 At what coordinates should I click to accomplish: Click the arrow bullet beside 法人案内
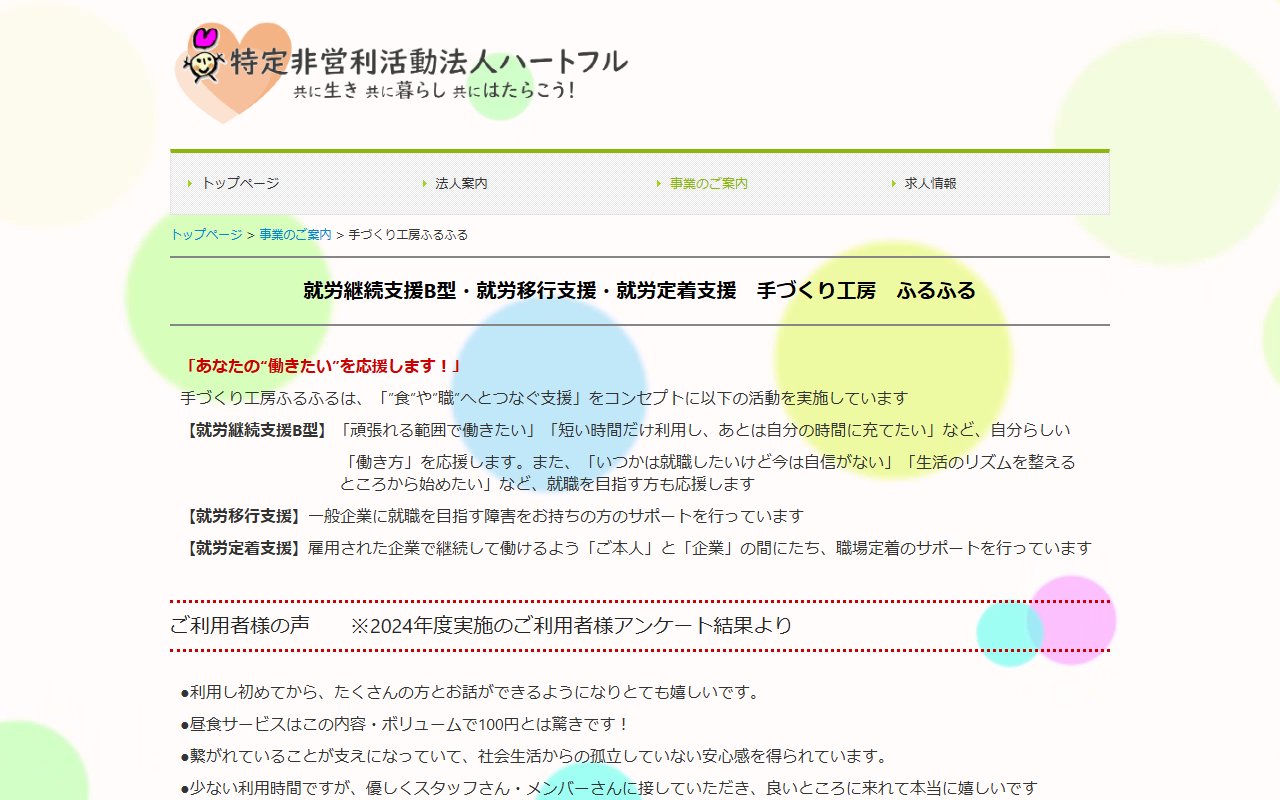[x=424, y=183]
